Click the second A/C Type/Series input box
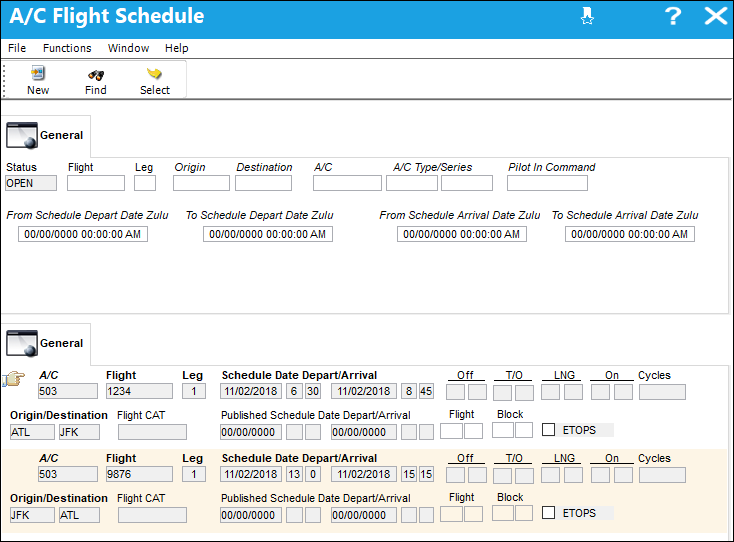 467,183
